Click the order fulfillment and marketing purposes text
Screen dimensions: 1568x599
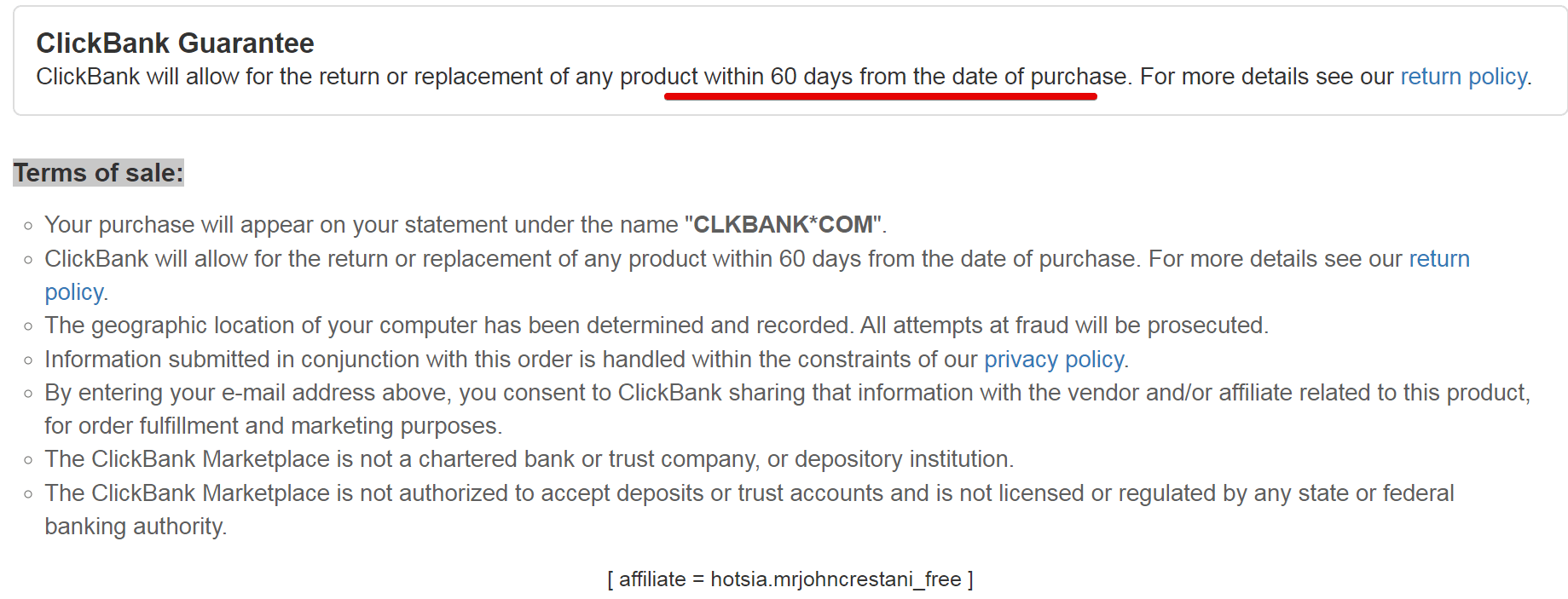pyautogui.click(x=274, y=426)
